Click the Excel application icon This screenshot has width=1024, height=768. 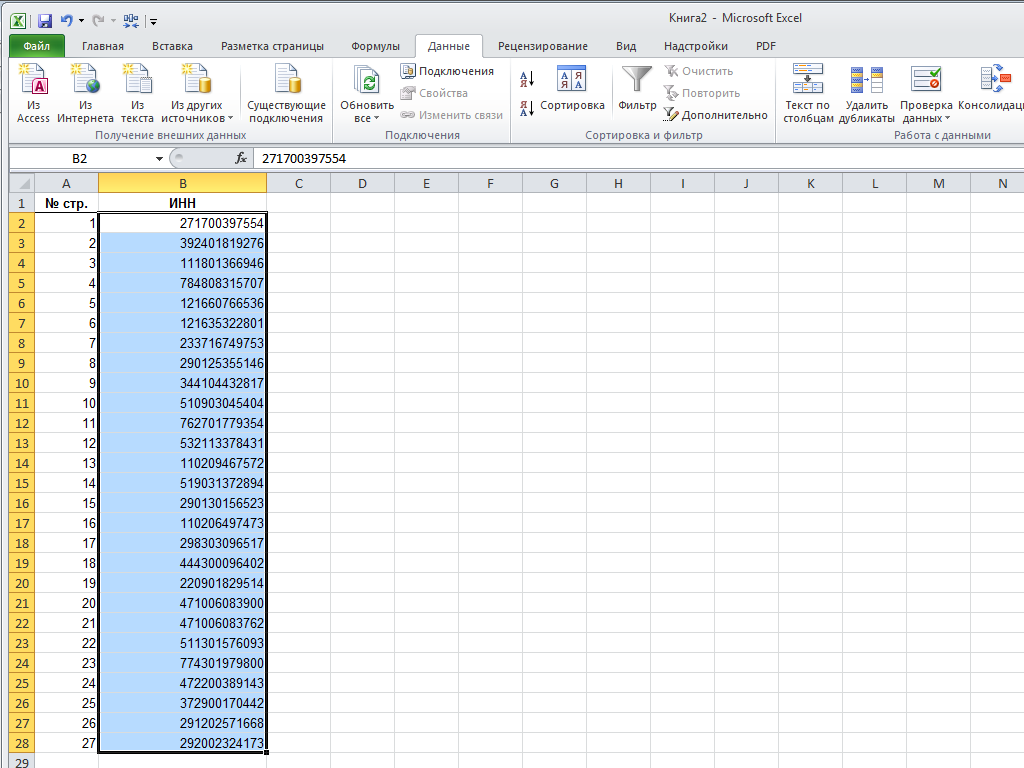click(x=18, y=21)
